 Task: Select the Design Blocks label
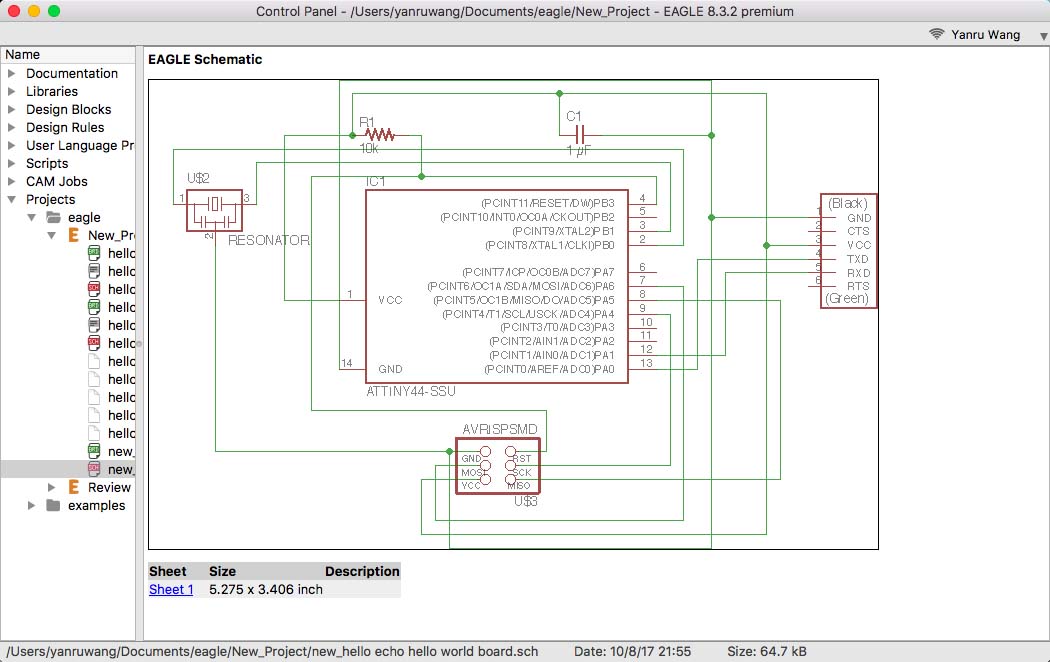pyautogui.click(x=68, y=110)
